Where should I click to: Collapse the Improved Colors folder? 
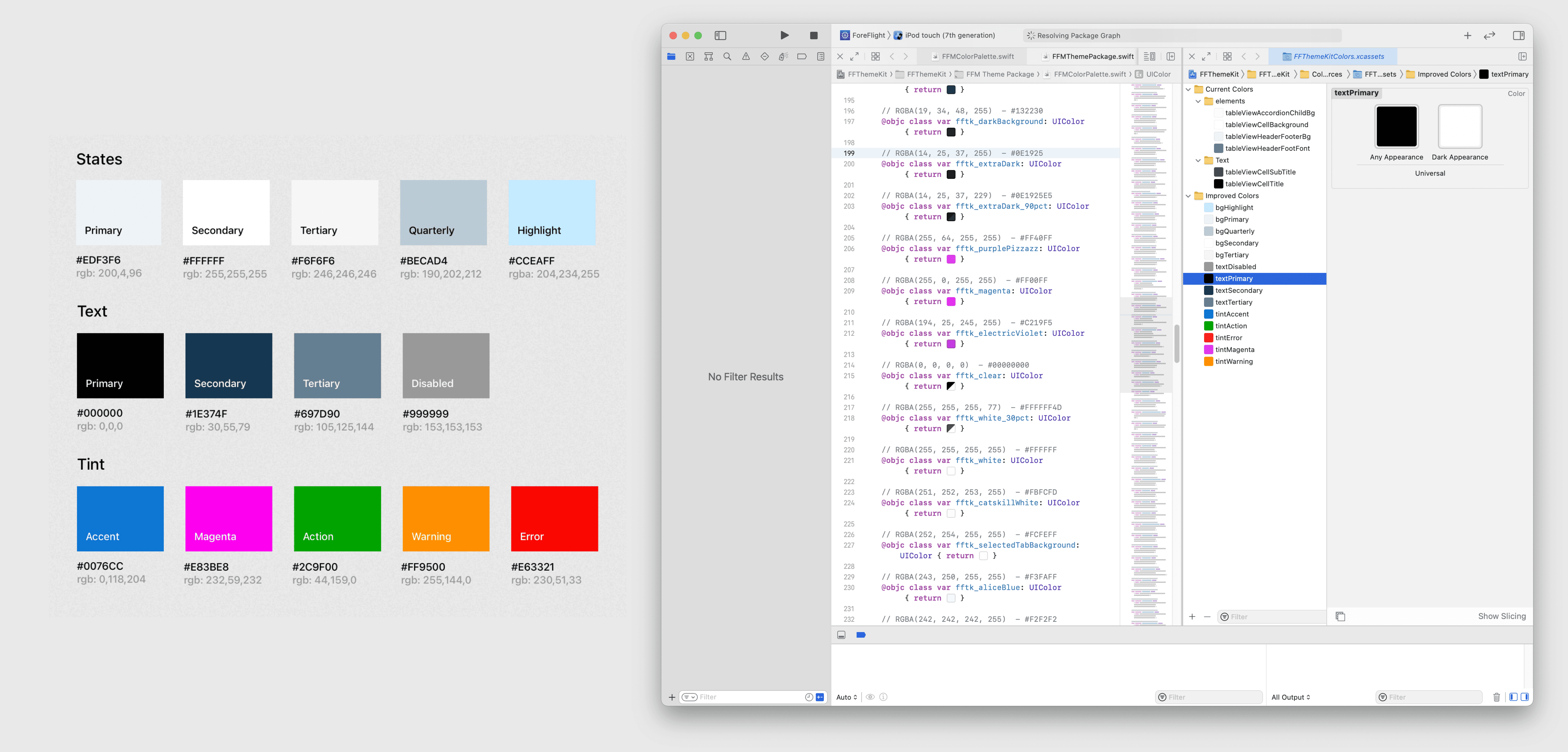[x=1188, y=196]
